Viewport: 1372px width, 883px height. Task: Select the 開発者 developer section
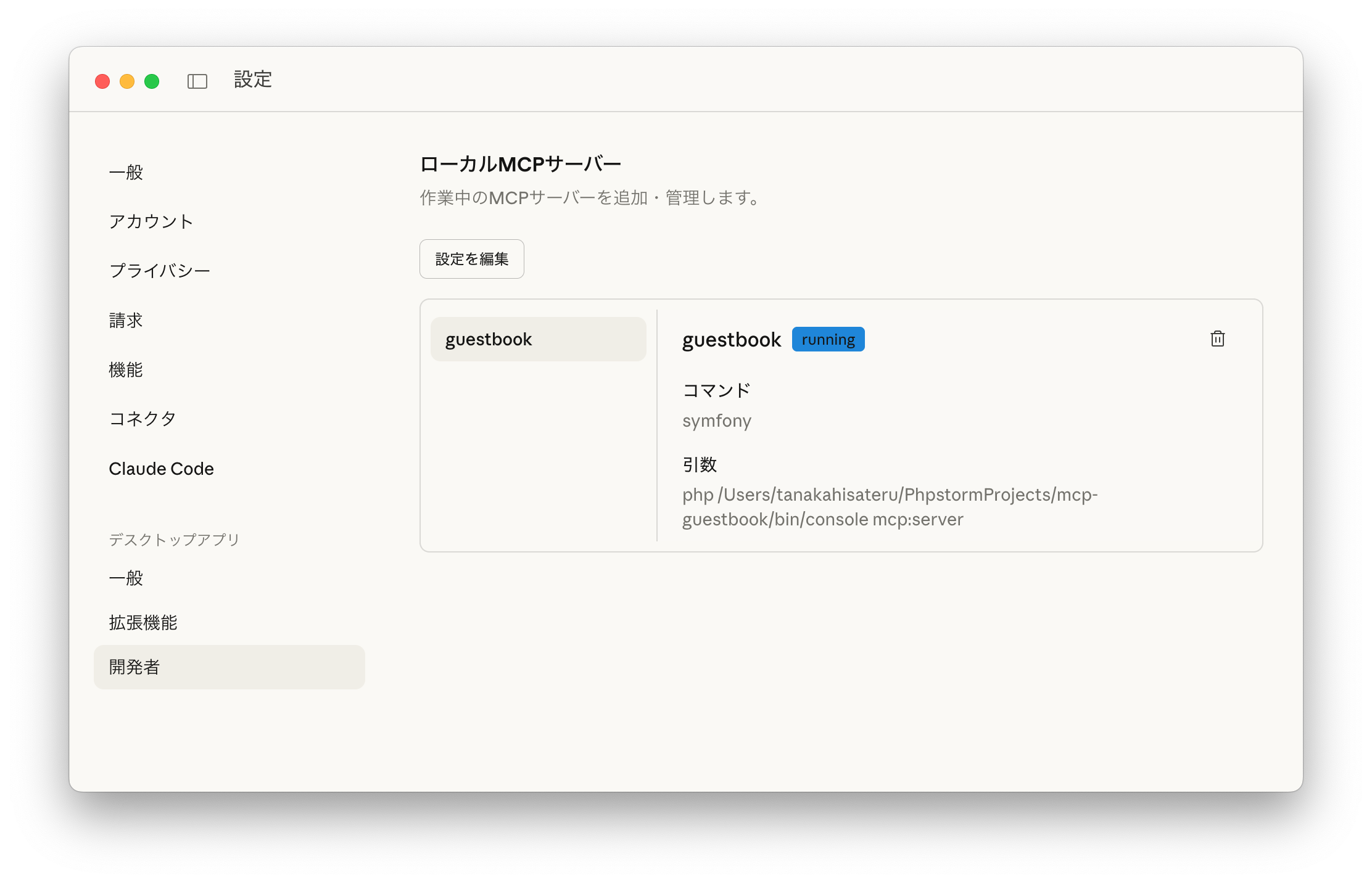pos(229,667)
